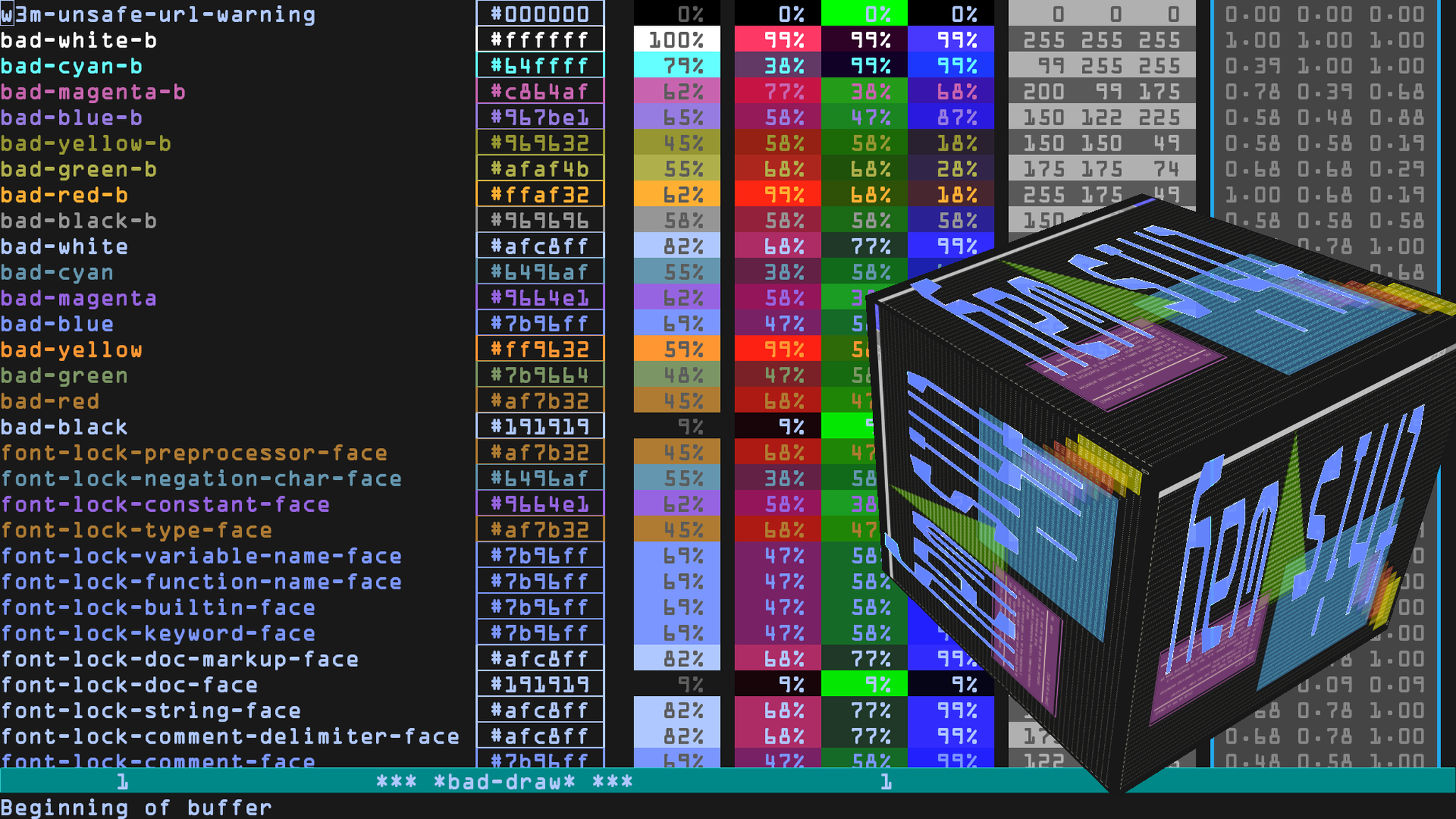Click the #967be1 hex box for bad-blue-b
This screenshot has height=819, width=1456.
pyautogui.click(x=540, y=117)
